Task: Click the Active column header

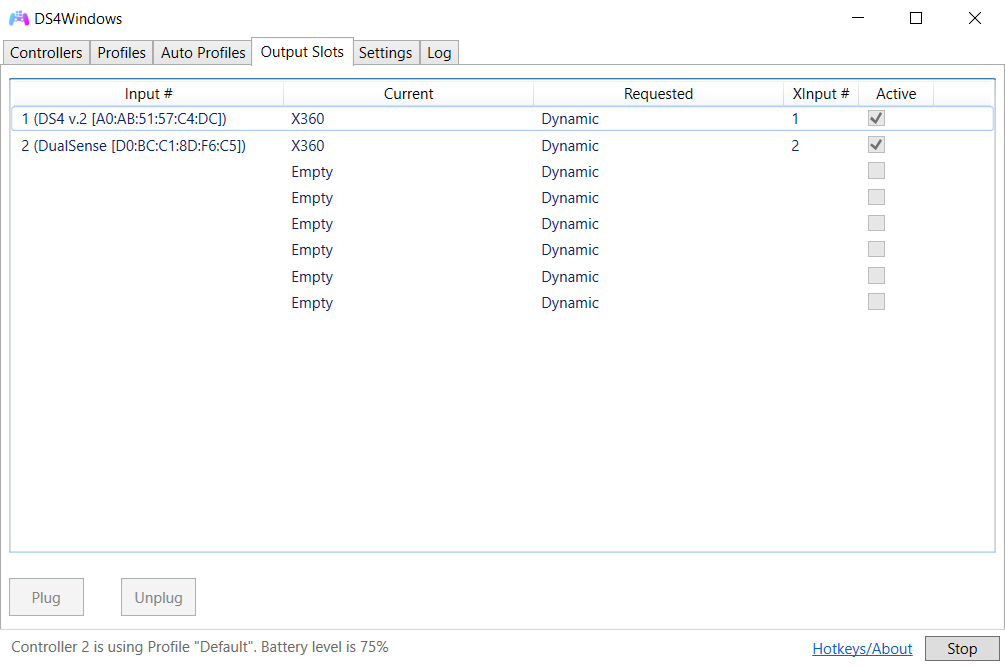Action: point(896,94)
